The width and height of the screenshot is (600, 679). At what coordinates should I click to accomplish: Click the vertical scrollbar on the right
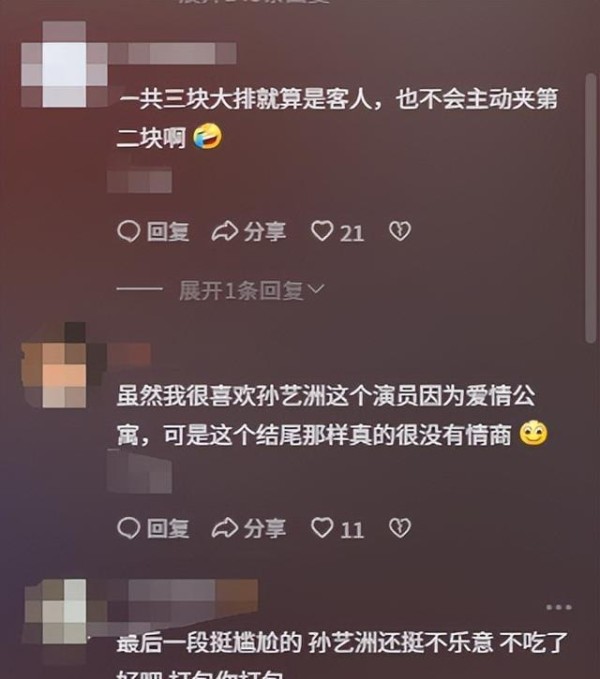coord(591,208)
